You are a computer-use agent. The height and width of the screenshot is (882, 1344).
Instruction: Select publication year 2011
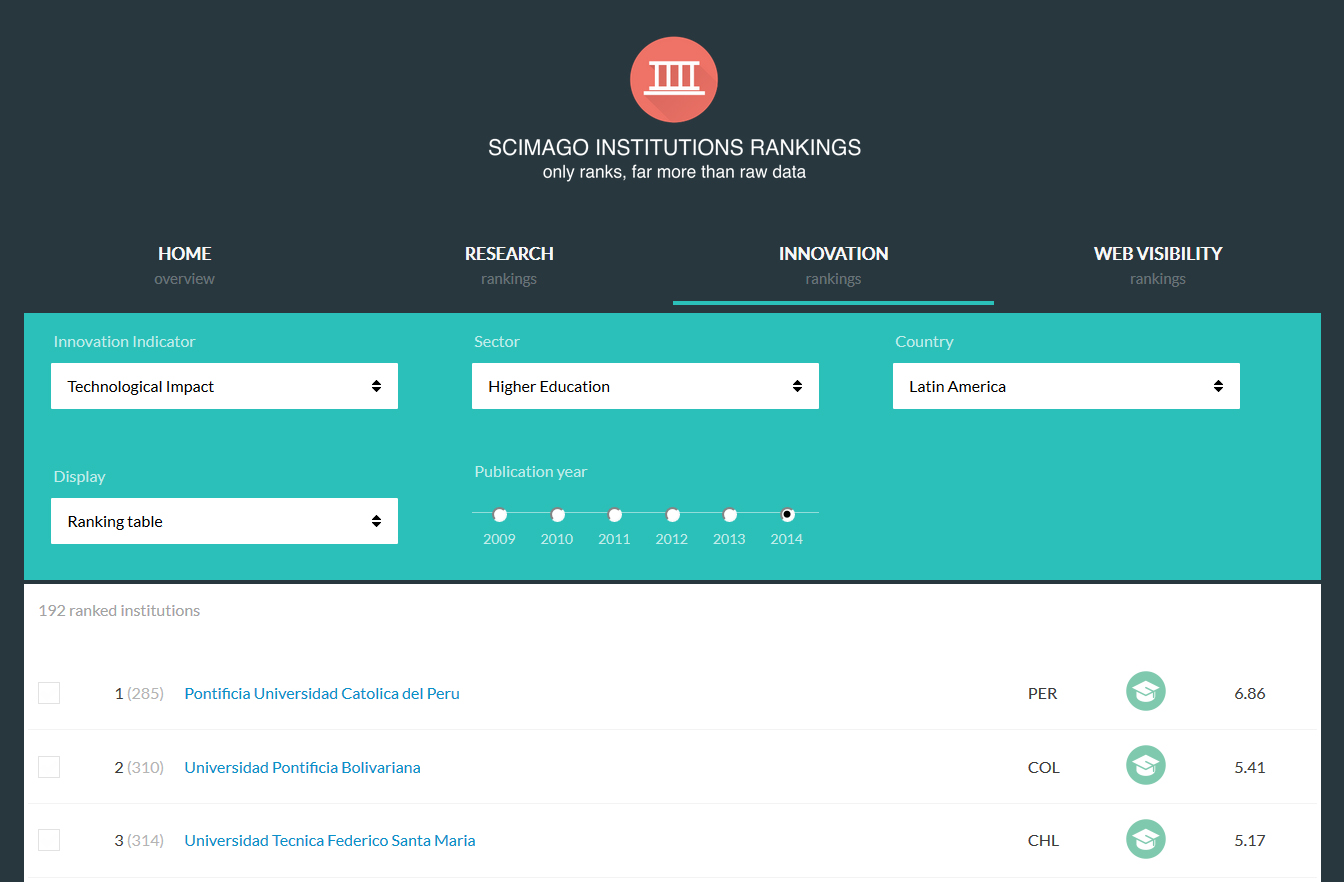(615, 515)
